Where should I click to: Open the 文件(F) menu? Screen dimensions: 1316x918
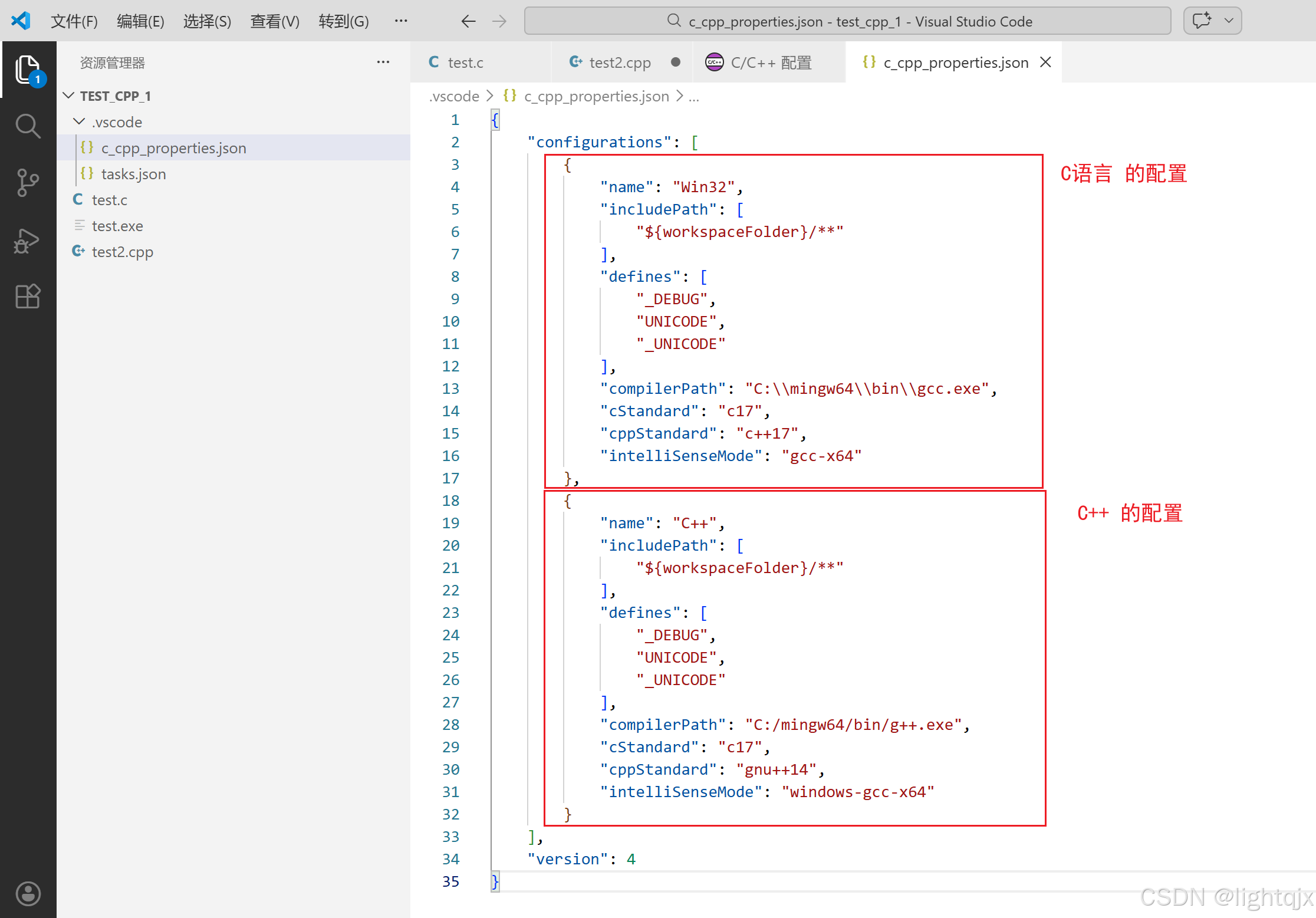coord(74,21)
